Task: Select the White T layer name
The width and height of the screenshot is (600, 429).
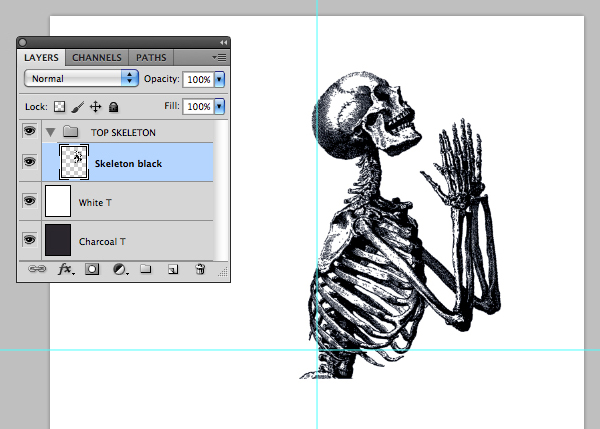Action: pyautogui.click(x=95, y=203)
